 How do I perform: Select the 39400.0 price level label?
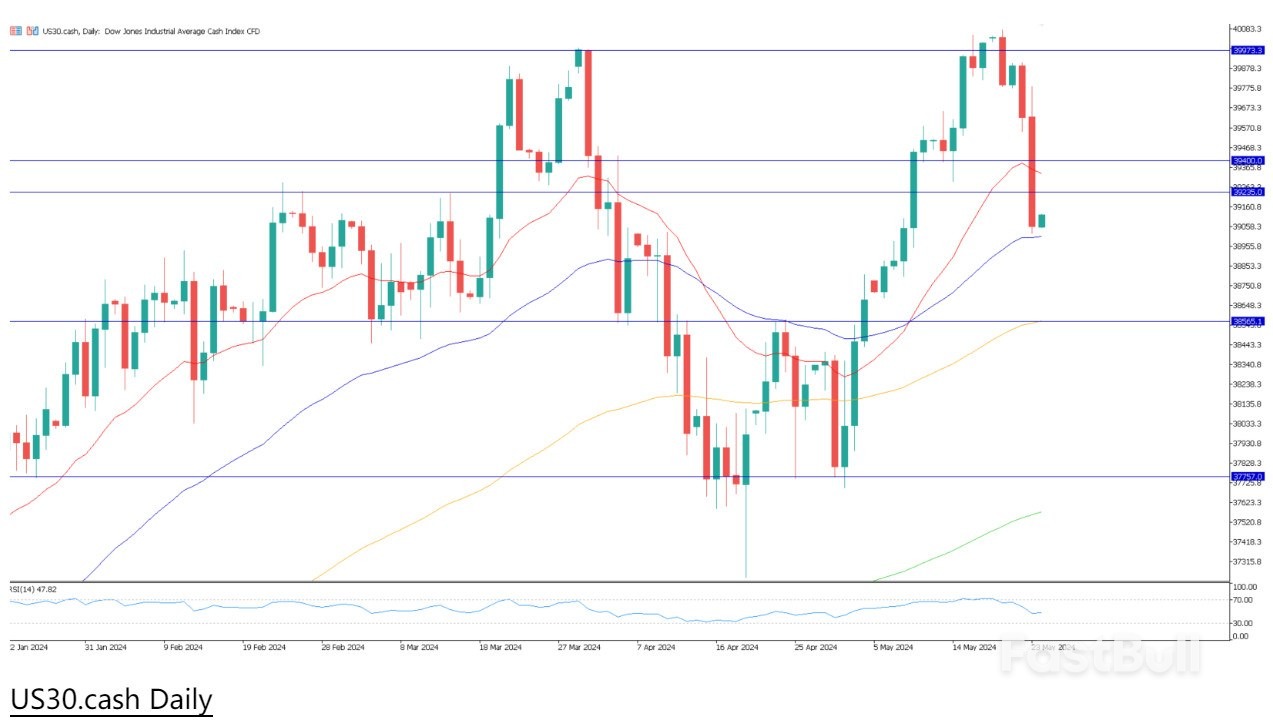tap(1248, 160)
